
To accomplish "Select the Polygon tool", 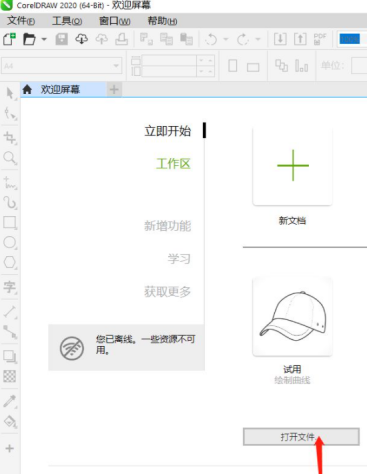I will click(x=10, y=262).
